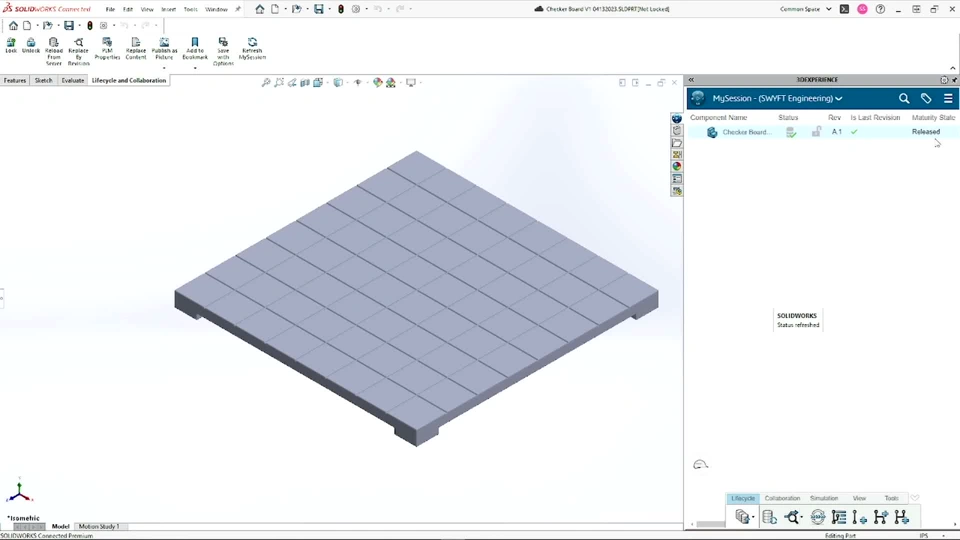Image resolution: width=960 pixels, height=540 pixels.
Task: Click the Home icon in the title bar
Action: pos(260,9)
